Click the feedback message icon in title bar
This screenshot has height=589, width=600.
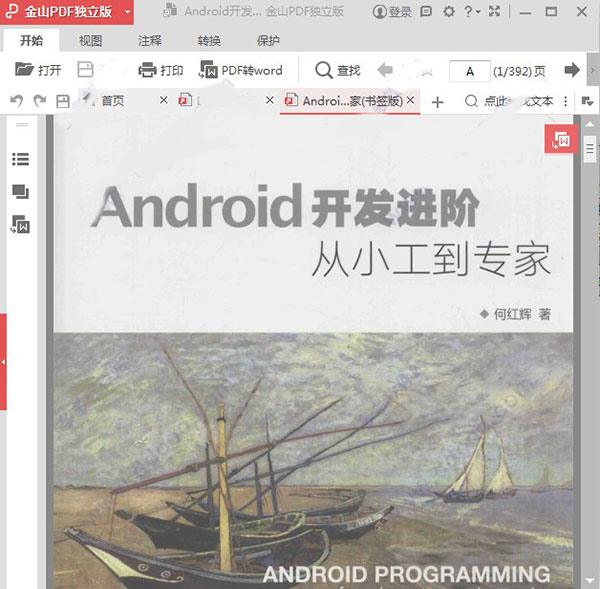pos(427,12)
